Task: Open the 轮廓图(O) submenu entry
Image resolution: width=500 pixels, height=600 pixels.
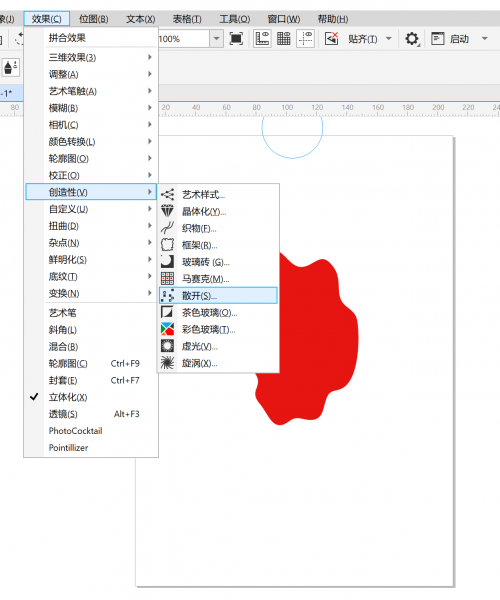Action: click(91, 158)
